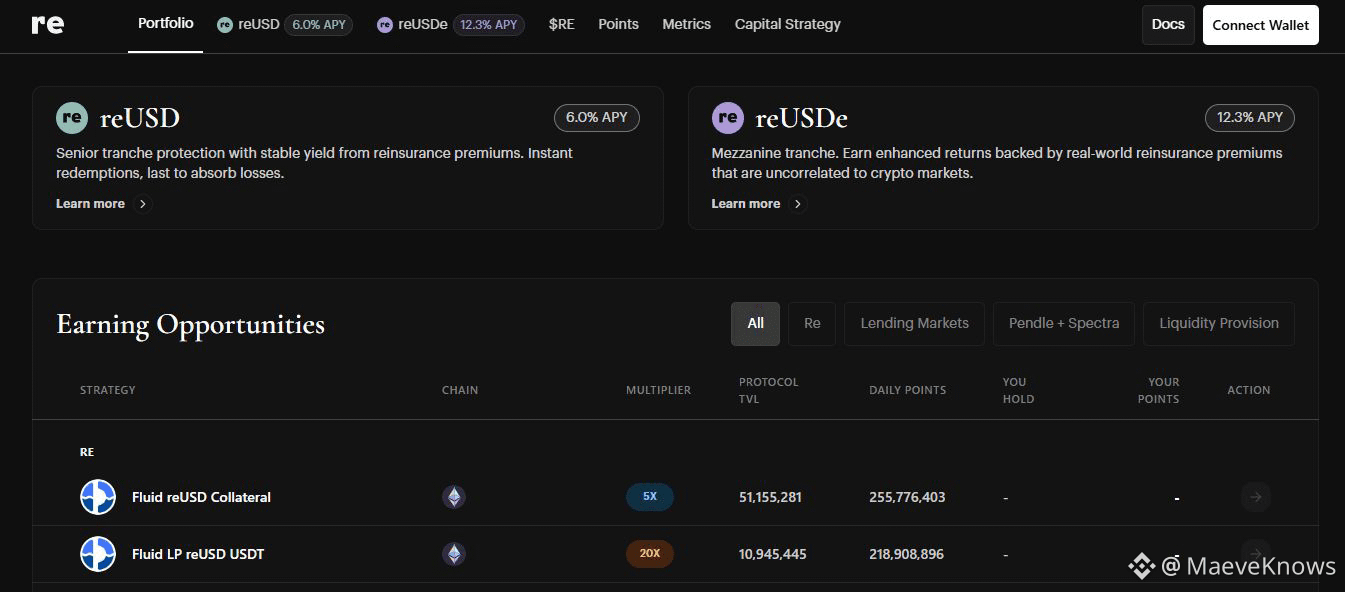Click the You Hold column header
The height and width of the screenshot is (592, 1345).
point(1018,390)
